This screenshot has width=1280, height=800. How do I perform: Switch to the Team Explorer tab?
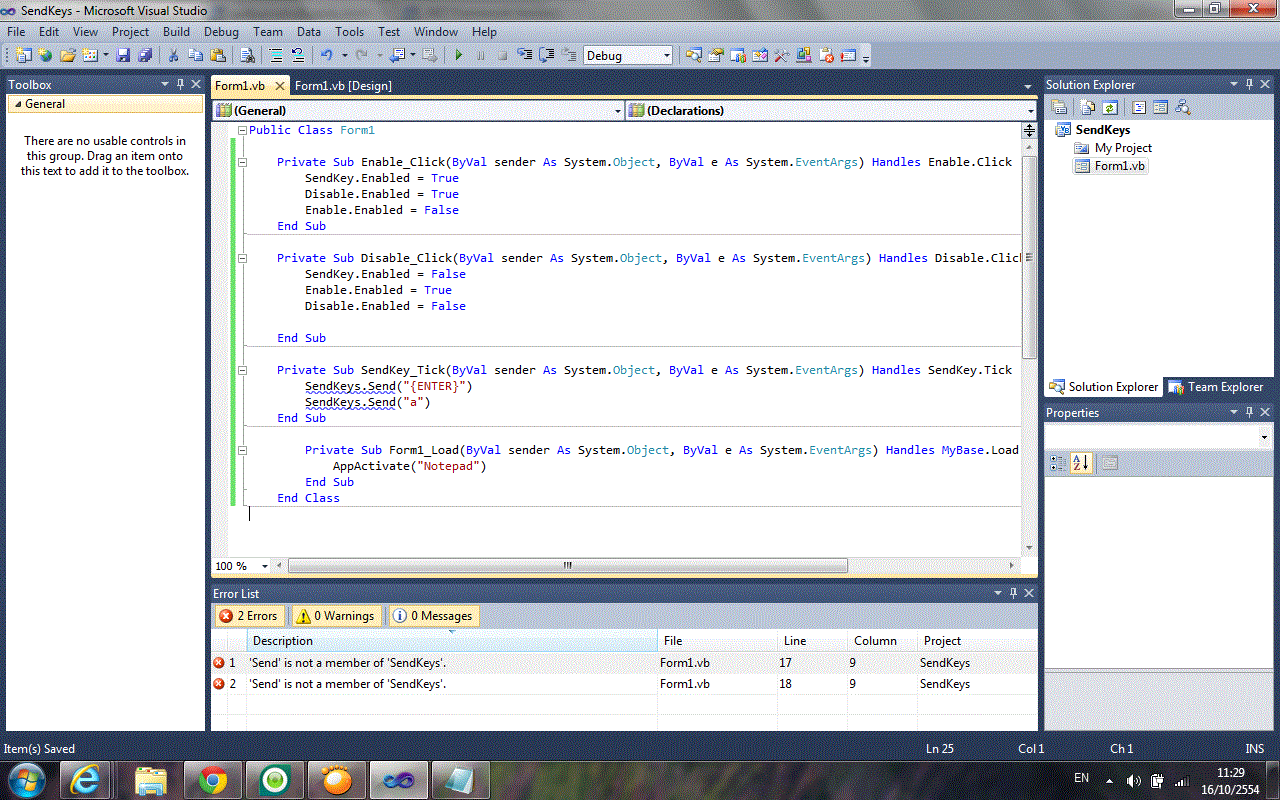click(1216, 387)
